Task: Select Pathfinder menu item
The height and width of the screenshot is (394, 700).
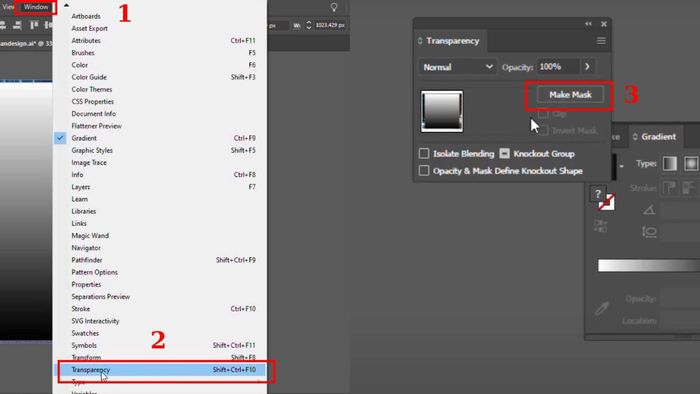Action: [x=161, y=260]
